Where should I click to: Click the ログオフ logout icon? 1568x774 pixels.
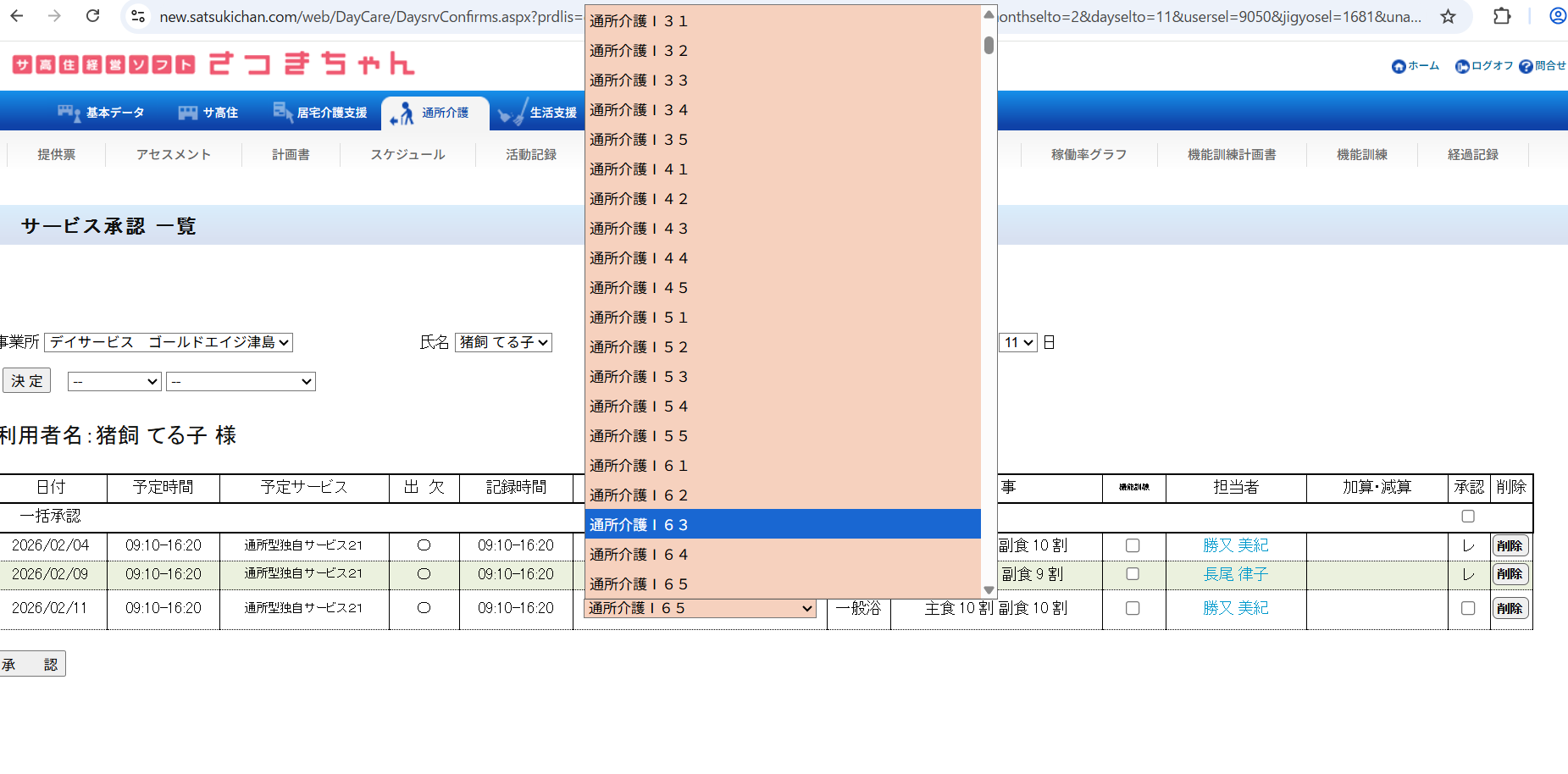tap(1462, 66)
